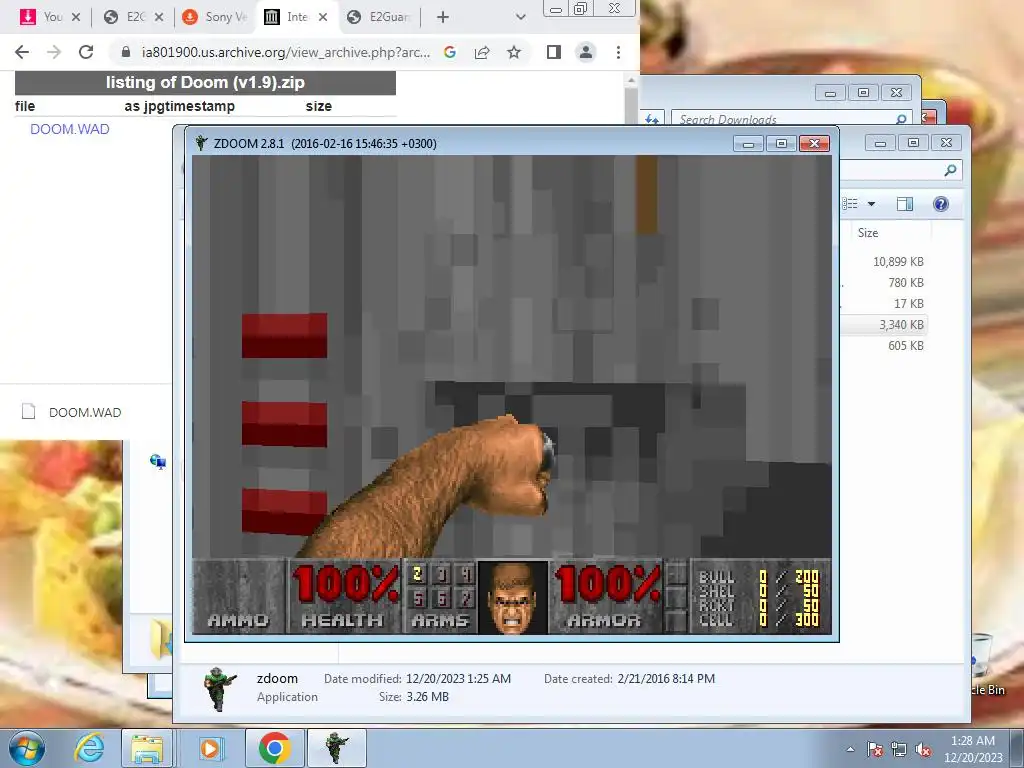The image size is (1024, 768).
Task: Toggle Chrome side panel icon
Action: (554, 52)
